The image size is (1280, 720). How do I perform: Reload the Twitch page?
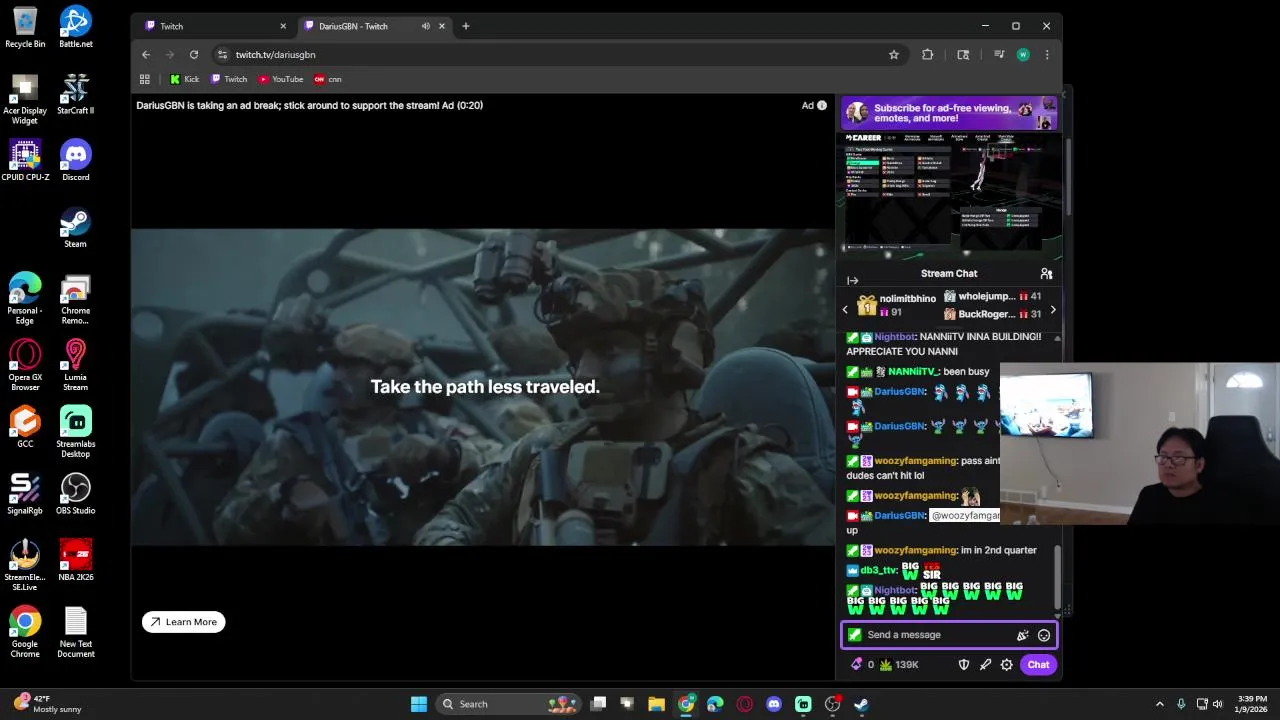[194, 54]
